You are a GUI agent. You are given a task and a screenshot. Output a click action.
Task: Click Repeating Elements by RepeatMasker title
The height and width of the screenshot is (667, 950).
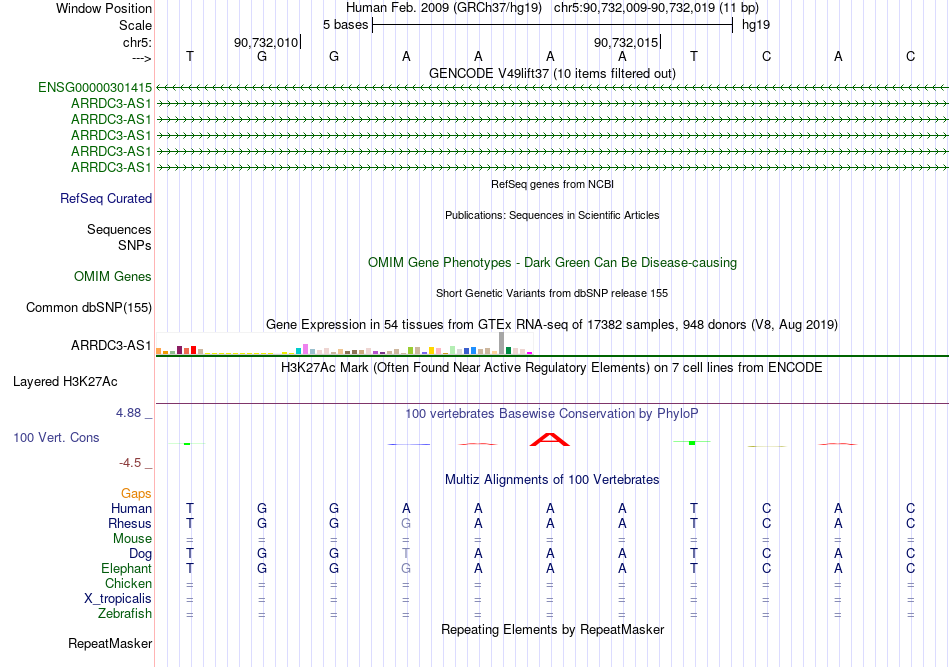click(552, 629)
